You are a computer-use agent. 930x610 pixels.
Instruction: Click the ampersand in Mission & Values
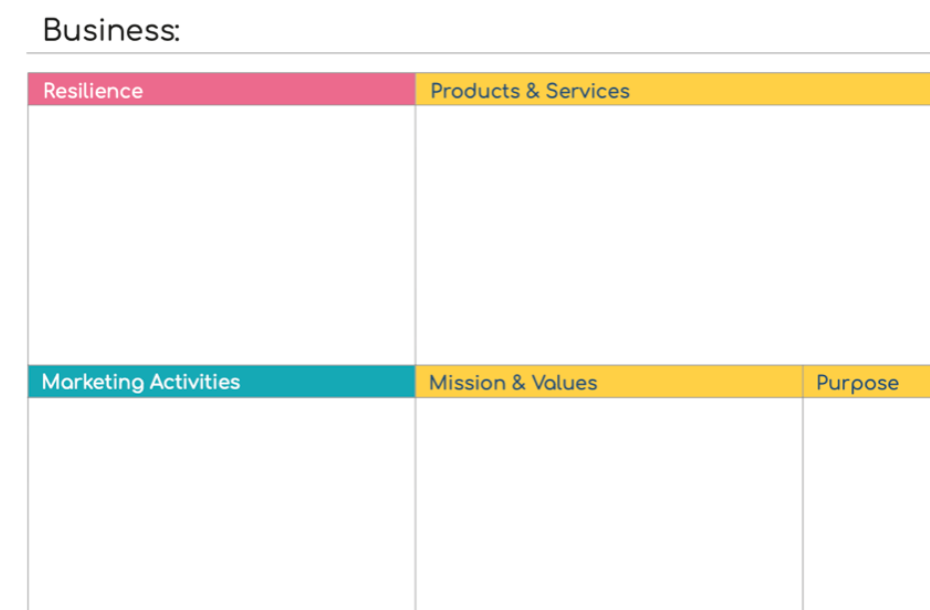coord(518,383)
